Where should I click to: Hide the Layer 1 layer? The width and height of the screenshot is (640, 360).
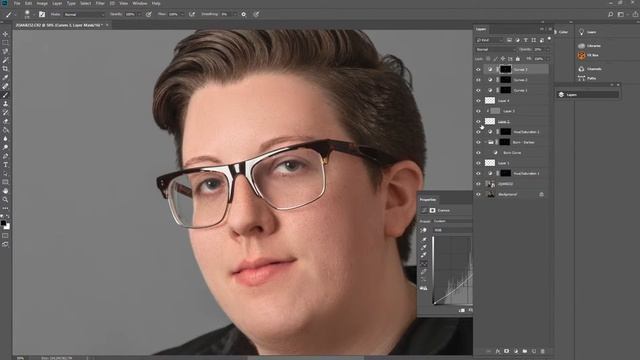[478, 163]
